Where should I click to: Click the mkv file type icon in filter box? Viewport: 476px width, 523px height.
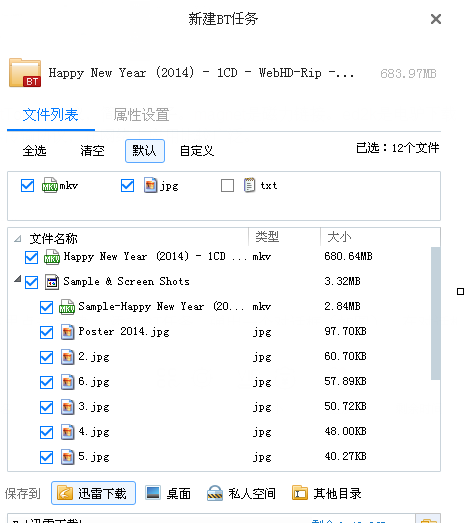point(50,185)
